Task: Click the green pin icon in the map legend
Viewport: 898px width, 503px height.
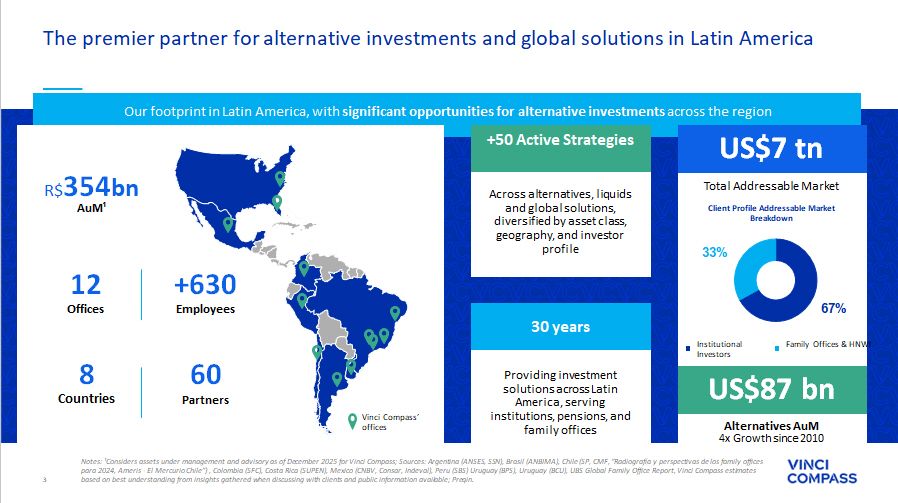Action: point(350,420)
